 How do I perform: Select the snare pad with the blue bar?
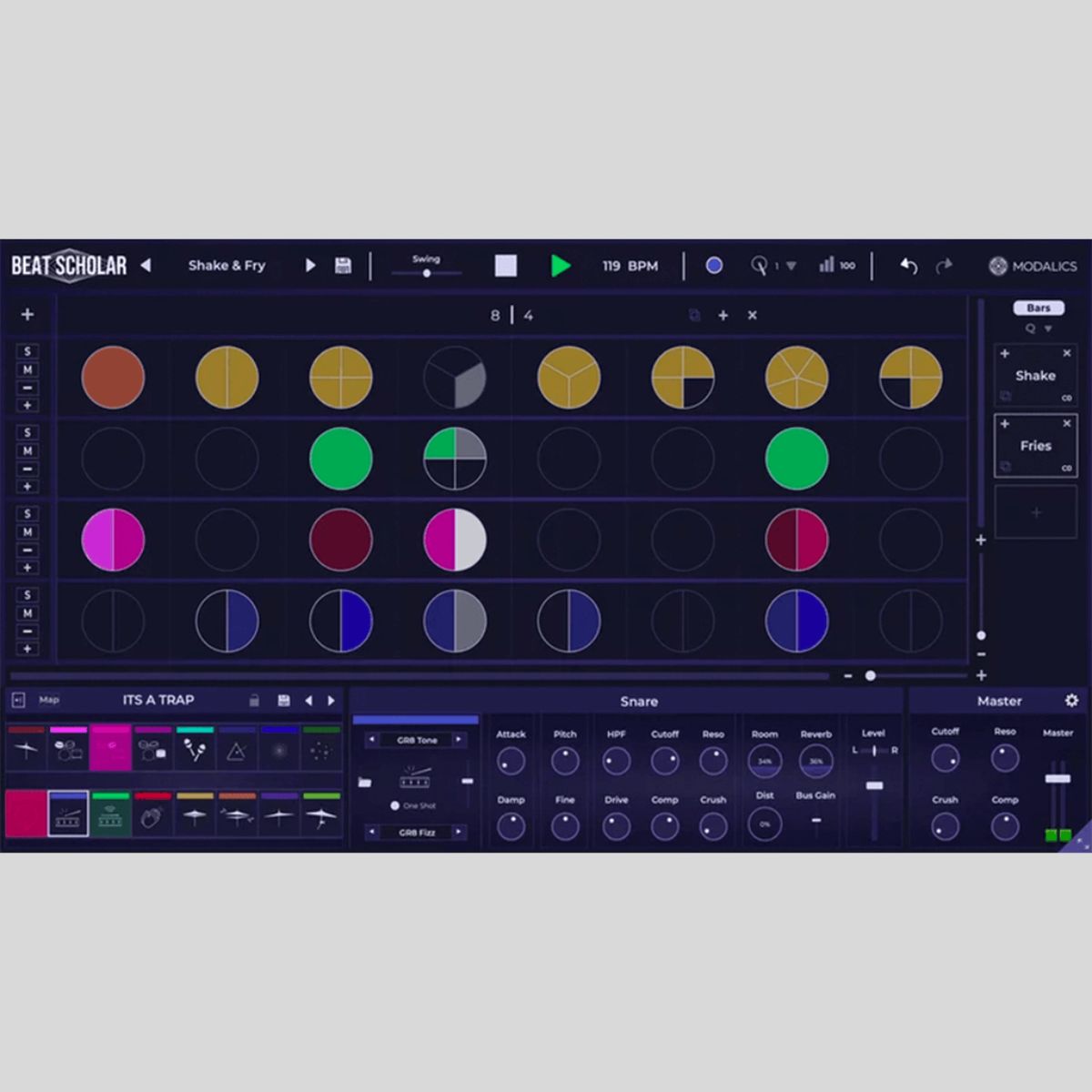68,814
